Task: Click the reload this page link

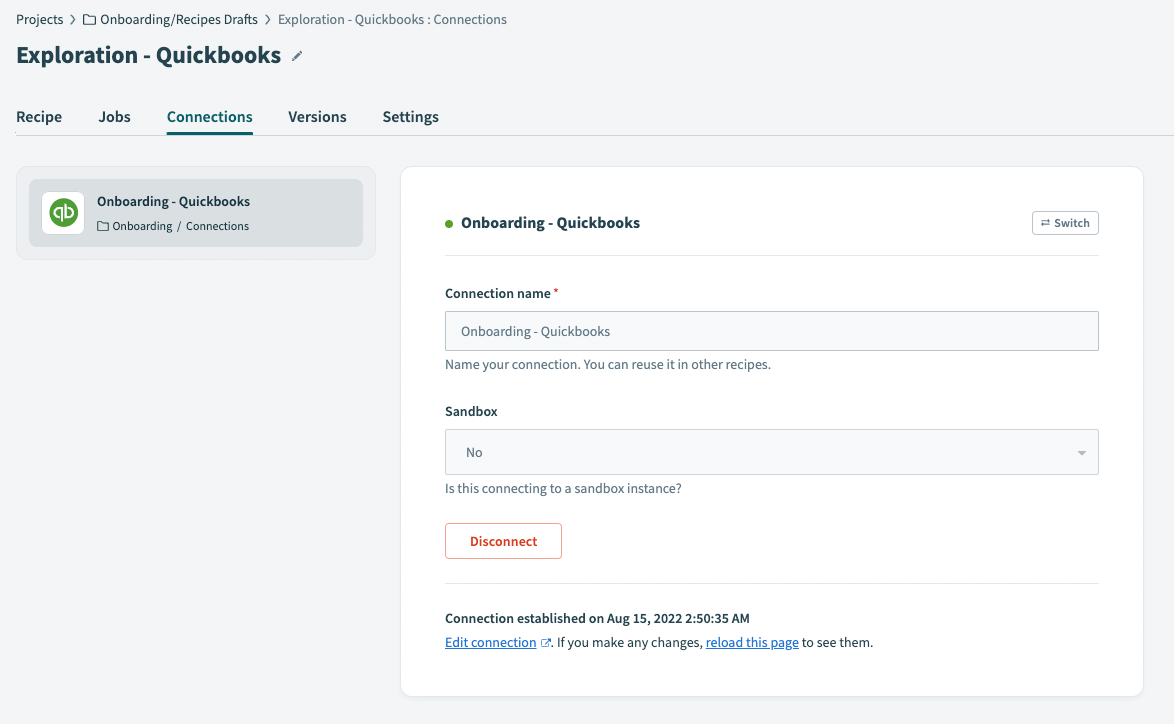Action: [x=752, y=641]
